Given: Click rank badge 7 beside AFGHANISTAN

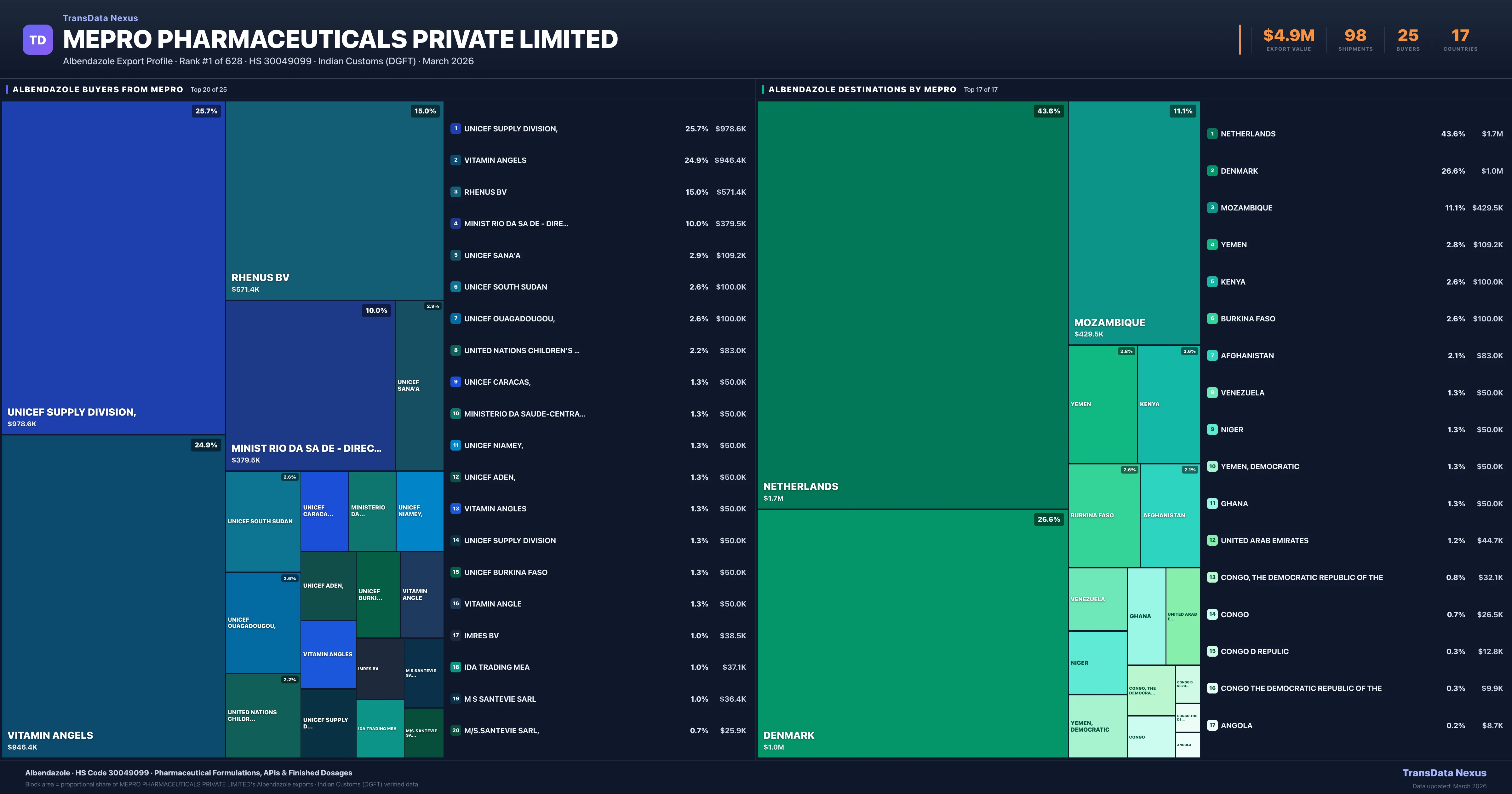Looking at the screenshot, I should (1212, 355).
